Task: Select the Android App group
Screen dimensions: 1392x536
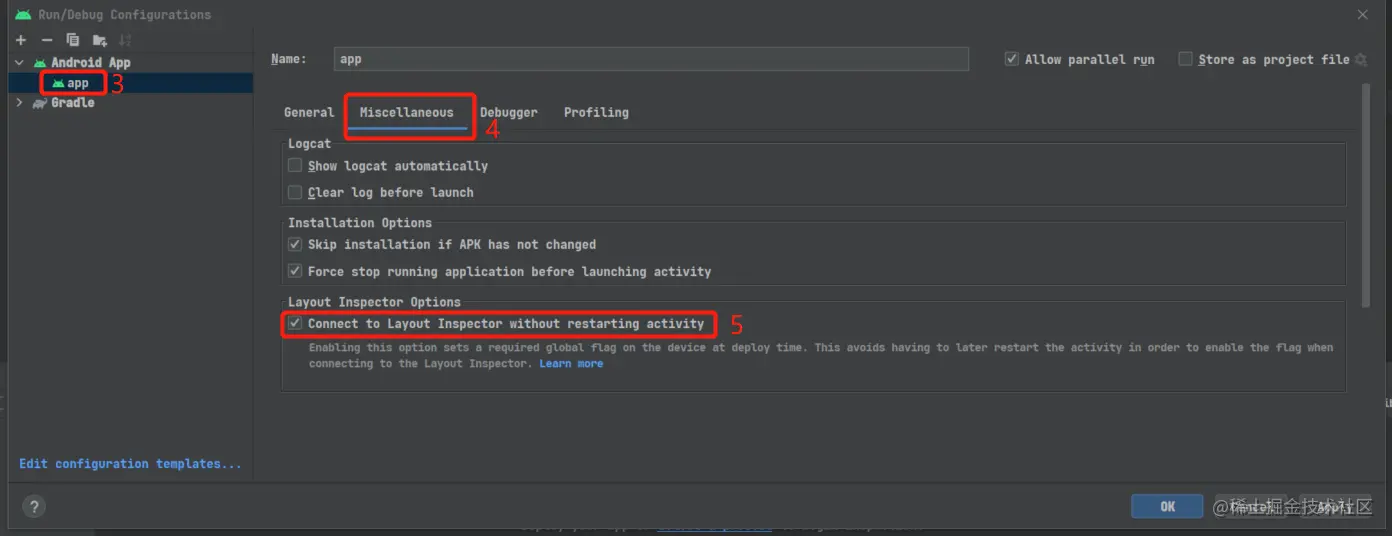Action: point(91,63)
